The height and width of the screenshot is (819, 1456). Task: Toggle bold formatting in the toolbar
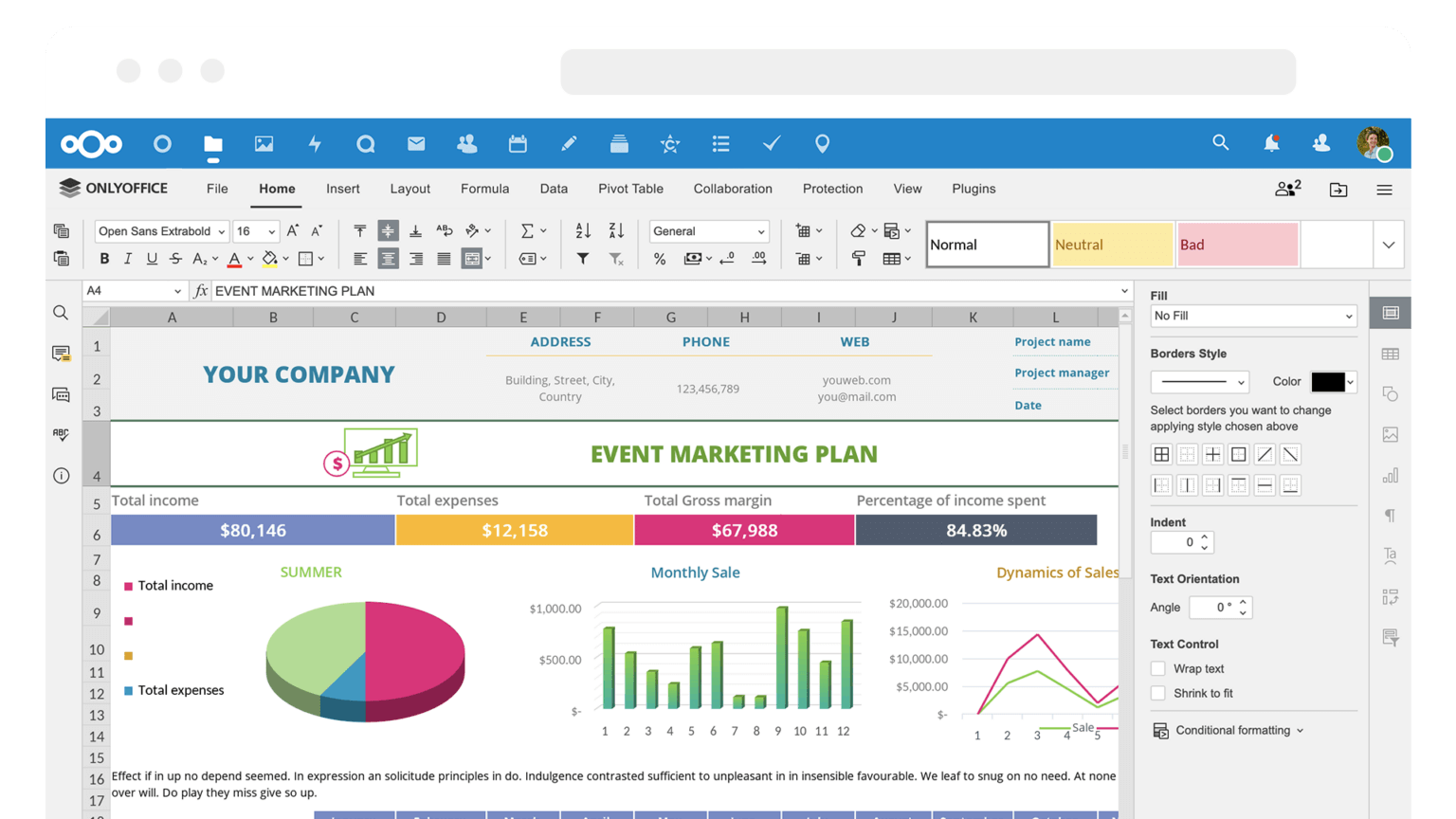[104, 259]
